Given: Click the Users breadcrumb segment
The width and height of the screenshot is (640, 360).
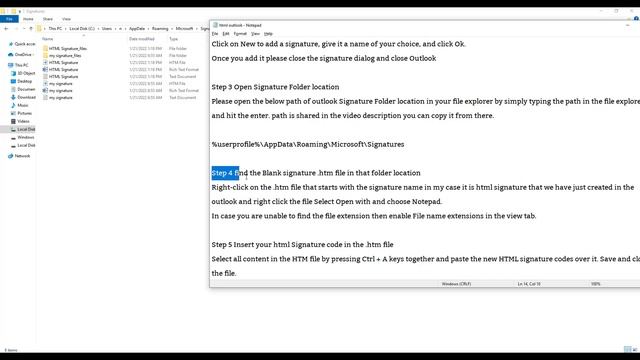Looking at the screenshot, I should [x=107, y=29].
